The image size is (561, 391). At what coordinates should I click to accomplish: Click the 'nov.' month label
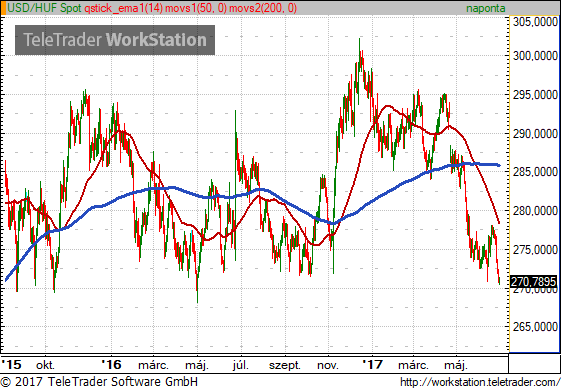point(328,366)
